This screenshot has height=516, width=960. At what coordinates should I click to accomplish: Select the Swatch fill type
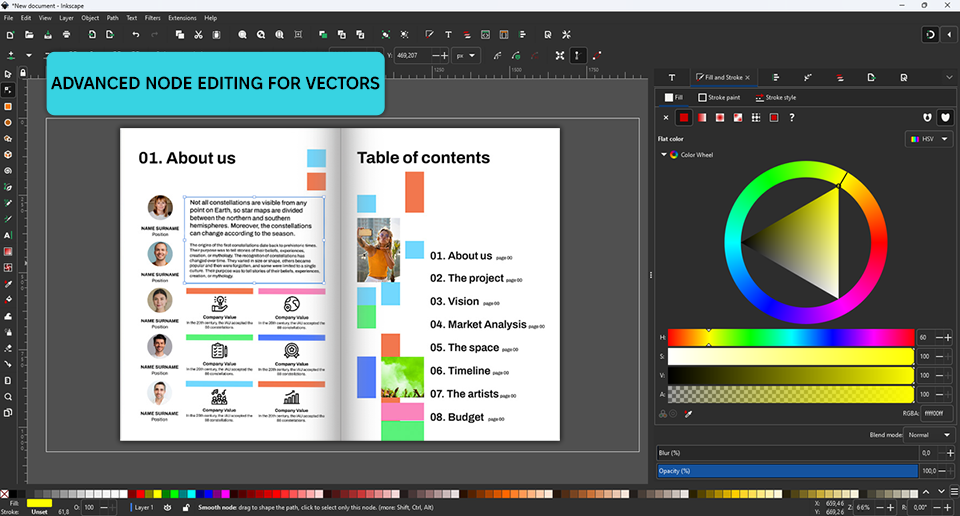[x=774, y=118]
